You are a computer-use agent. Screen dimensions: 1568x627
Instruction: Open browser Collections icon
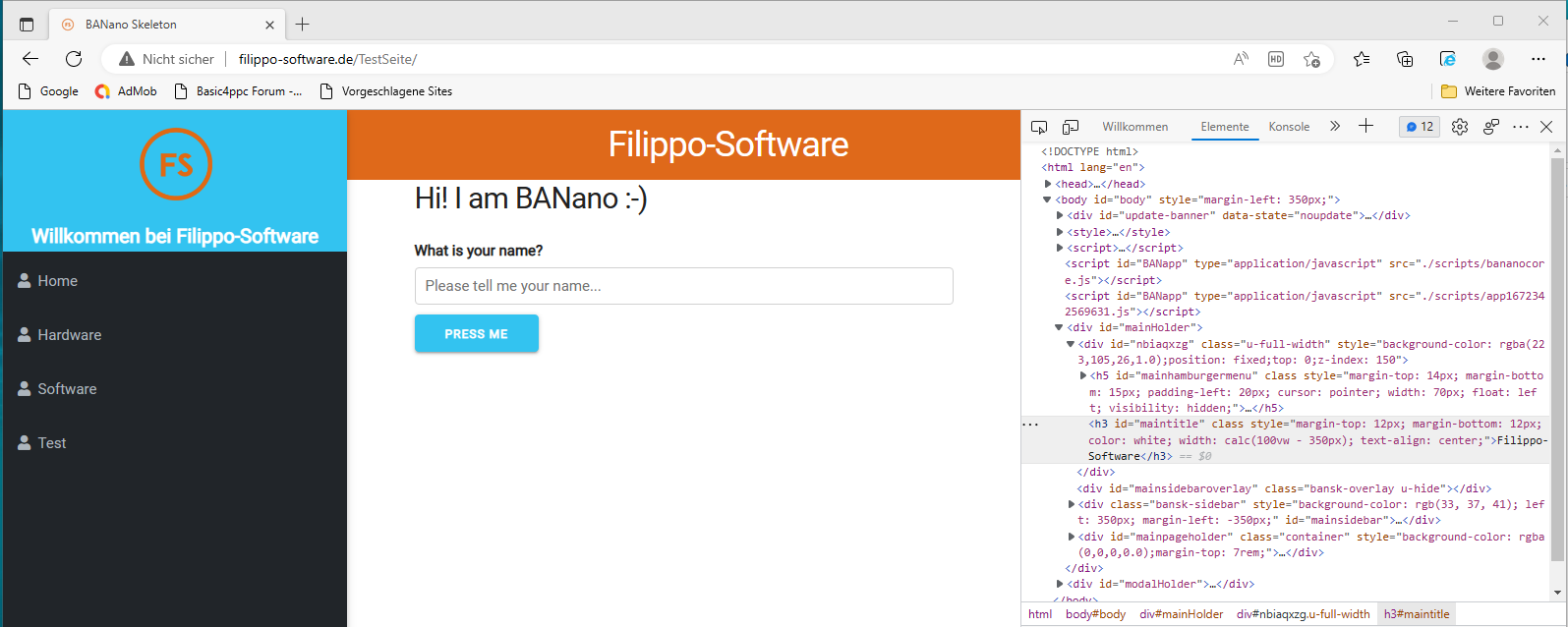click(1405, 59)
